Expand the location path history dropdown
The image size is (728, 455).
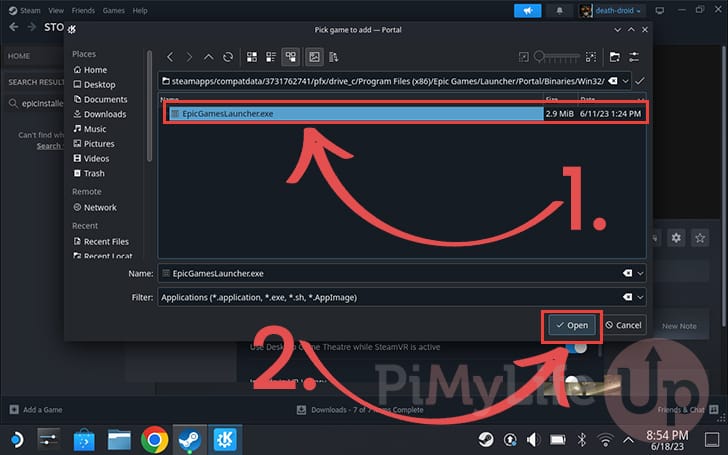625,81
